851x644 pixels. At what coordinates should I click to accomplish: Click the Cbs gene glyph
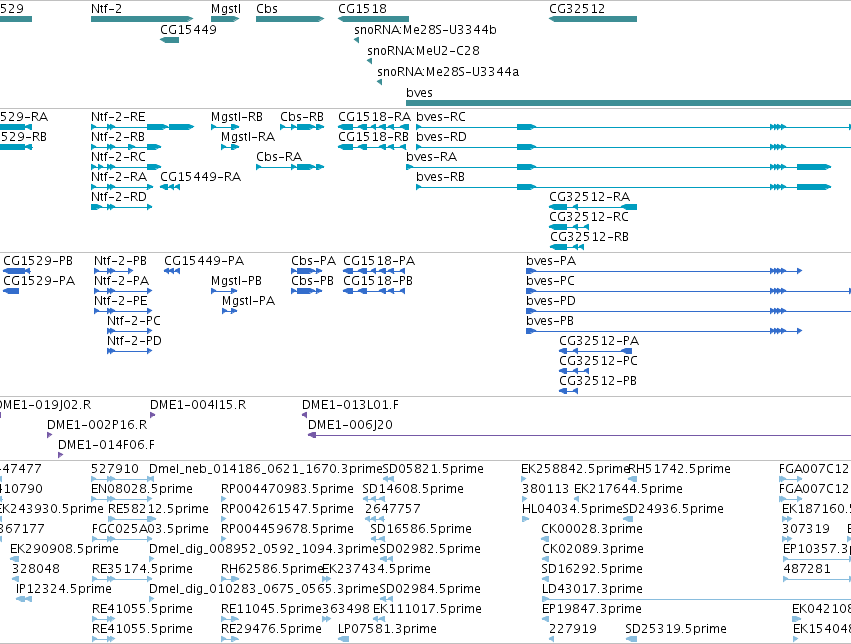[x=290, y=19]
